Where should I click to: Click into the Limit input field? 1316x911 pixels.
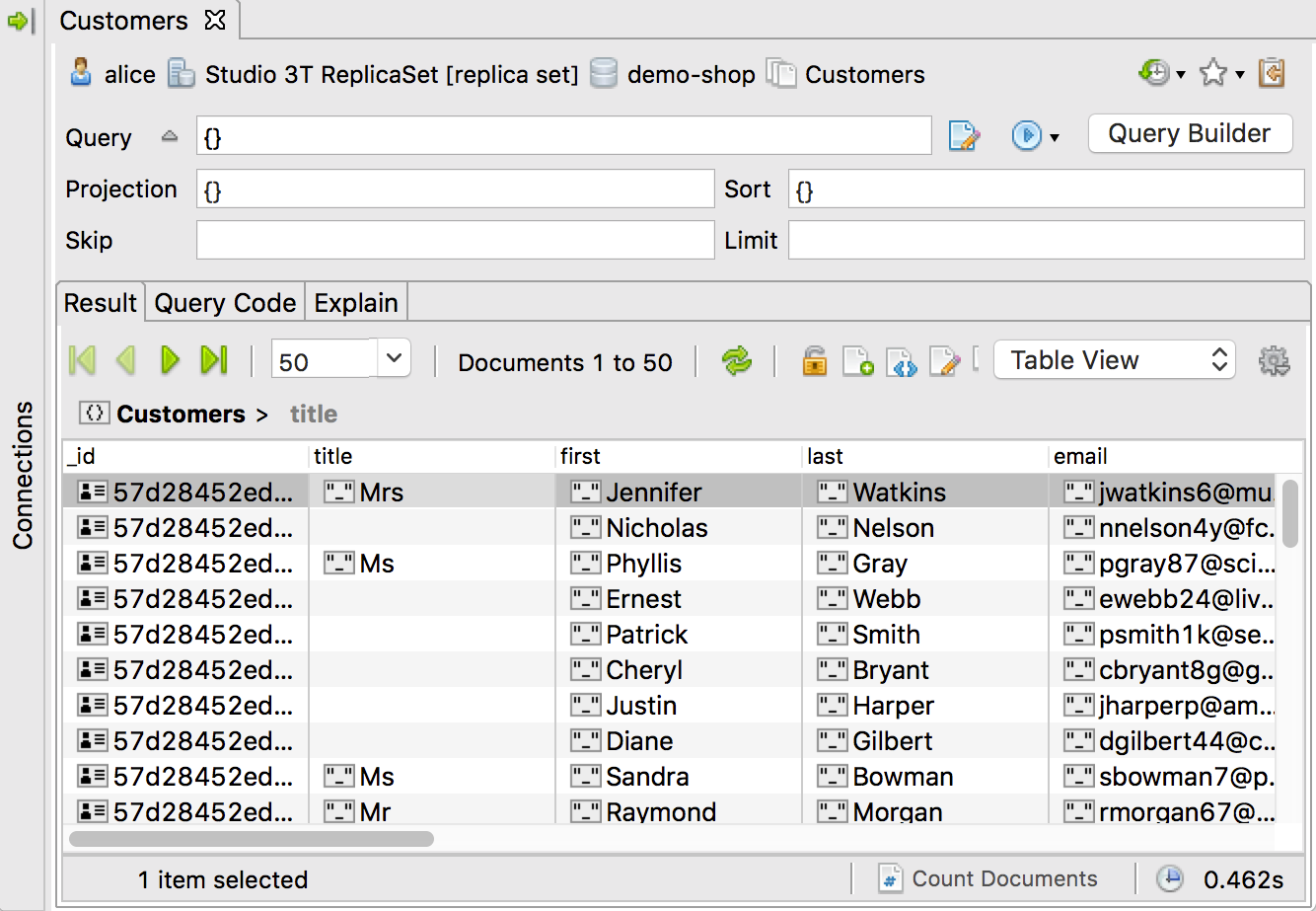(x=1046, y=240)
